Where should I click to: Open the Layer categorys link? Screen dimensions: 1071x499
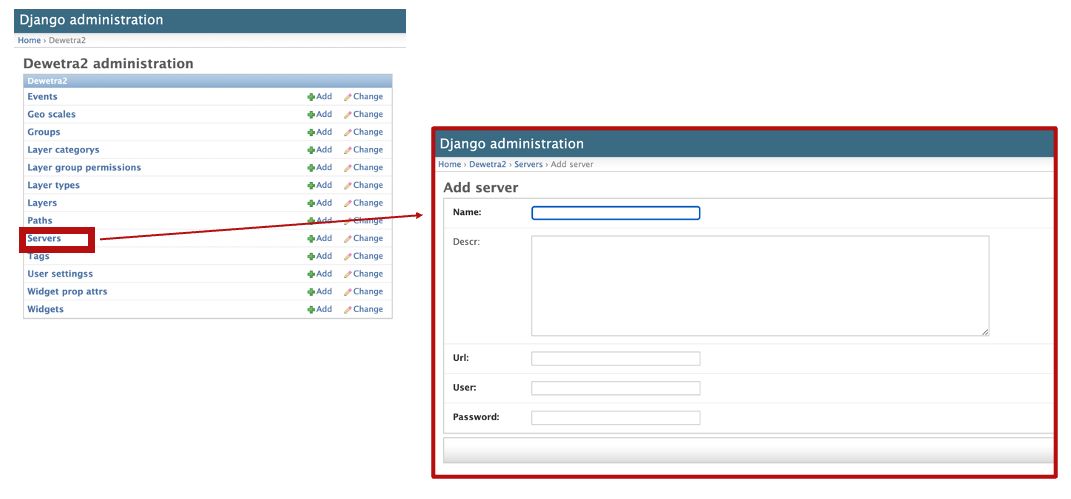coord(64,149)
